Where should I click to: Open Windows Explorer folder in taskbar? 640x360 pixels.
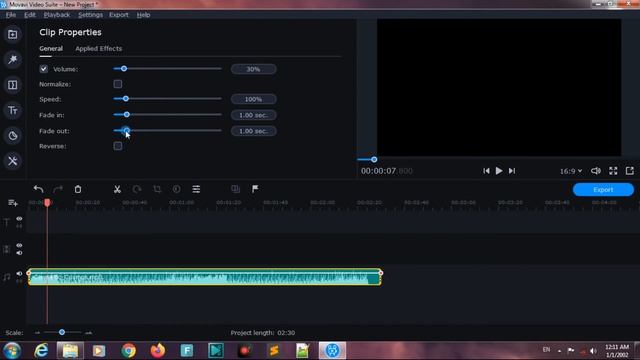click(x=70, y=351)
